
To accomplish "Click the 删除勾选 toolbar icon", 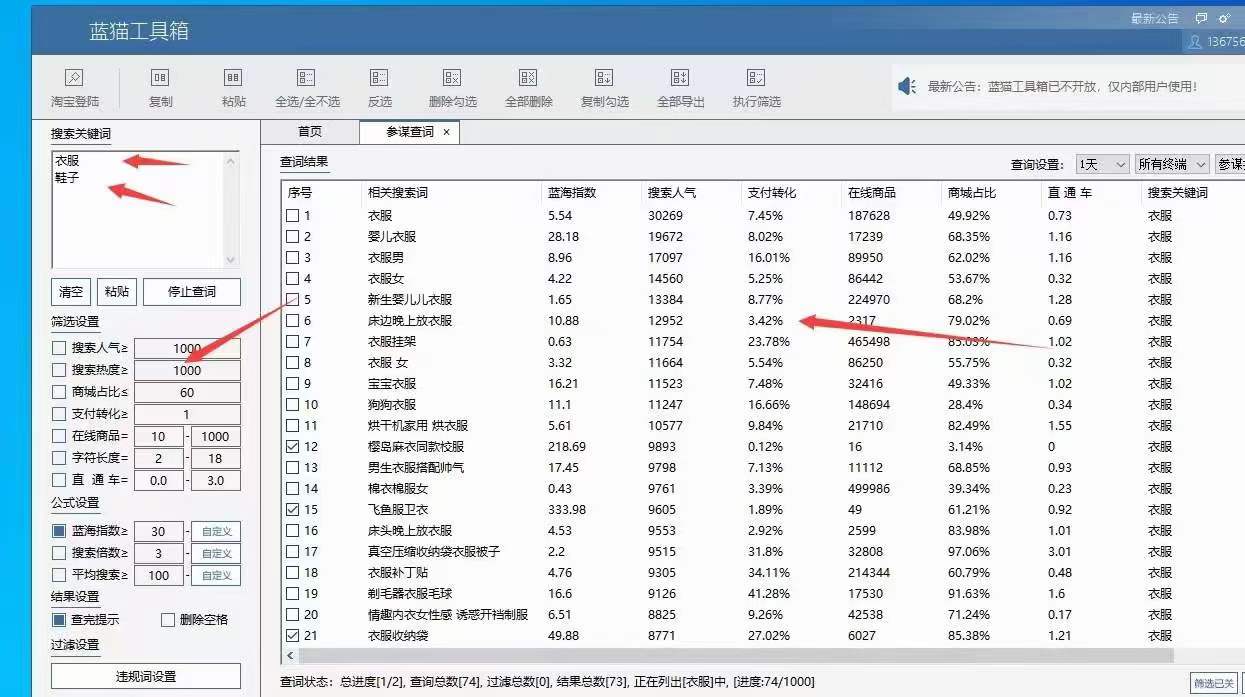I will (x=452, y=78).
